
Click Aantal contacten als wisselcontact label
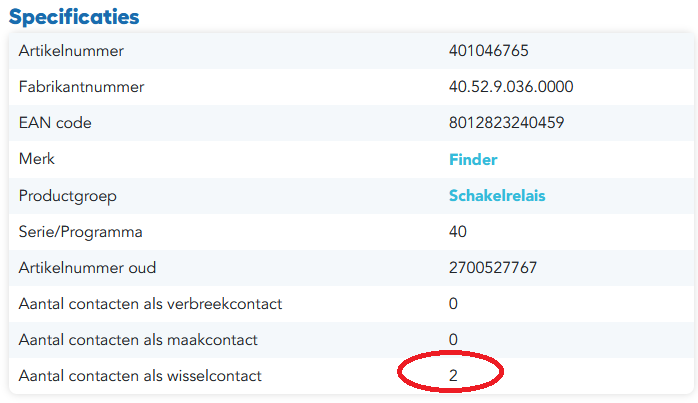[140, 376]
